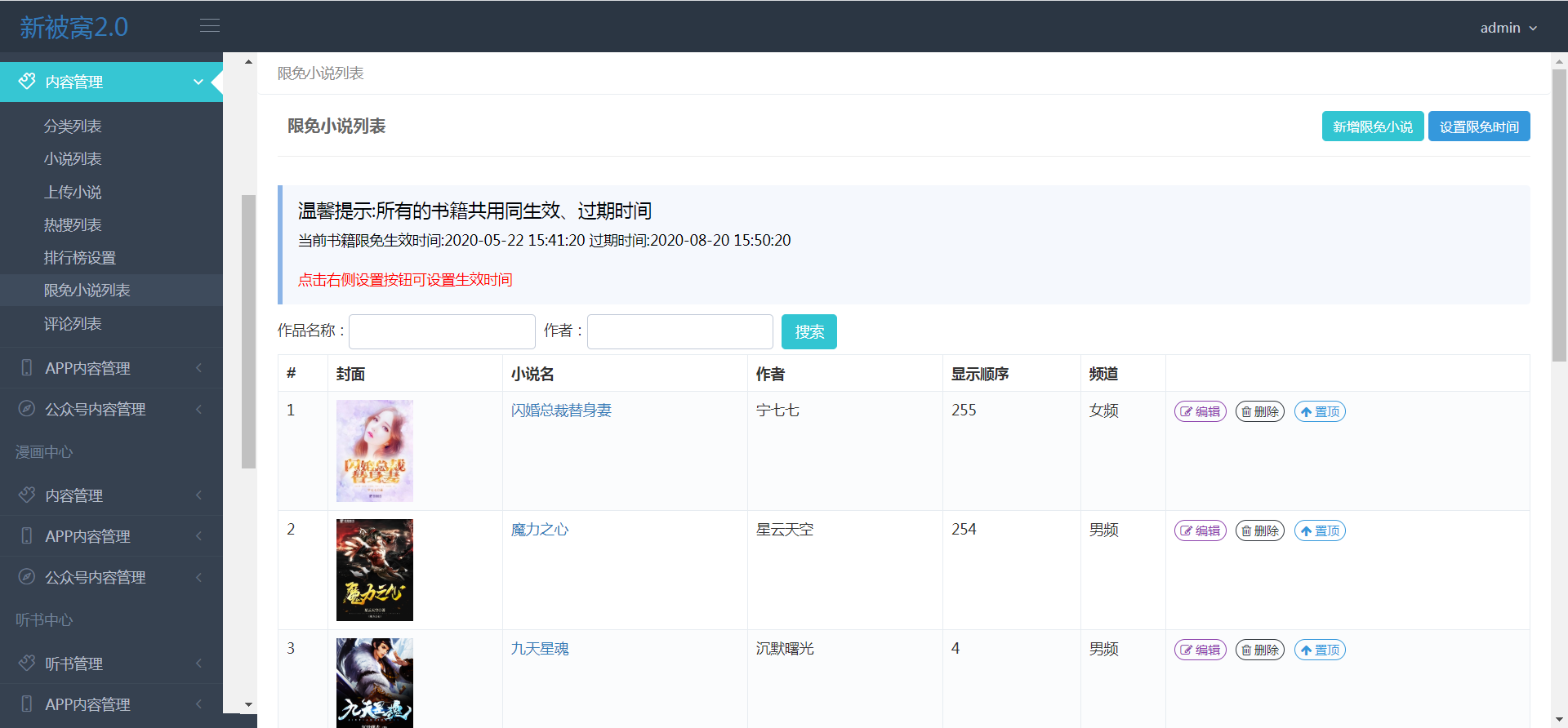This screenshot has width=1568, height=728.
Task: Click delete icon button for 闪婚总裁替身妻 row
Action: point(1259,411)
